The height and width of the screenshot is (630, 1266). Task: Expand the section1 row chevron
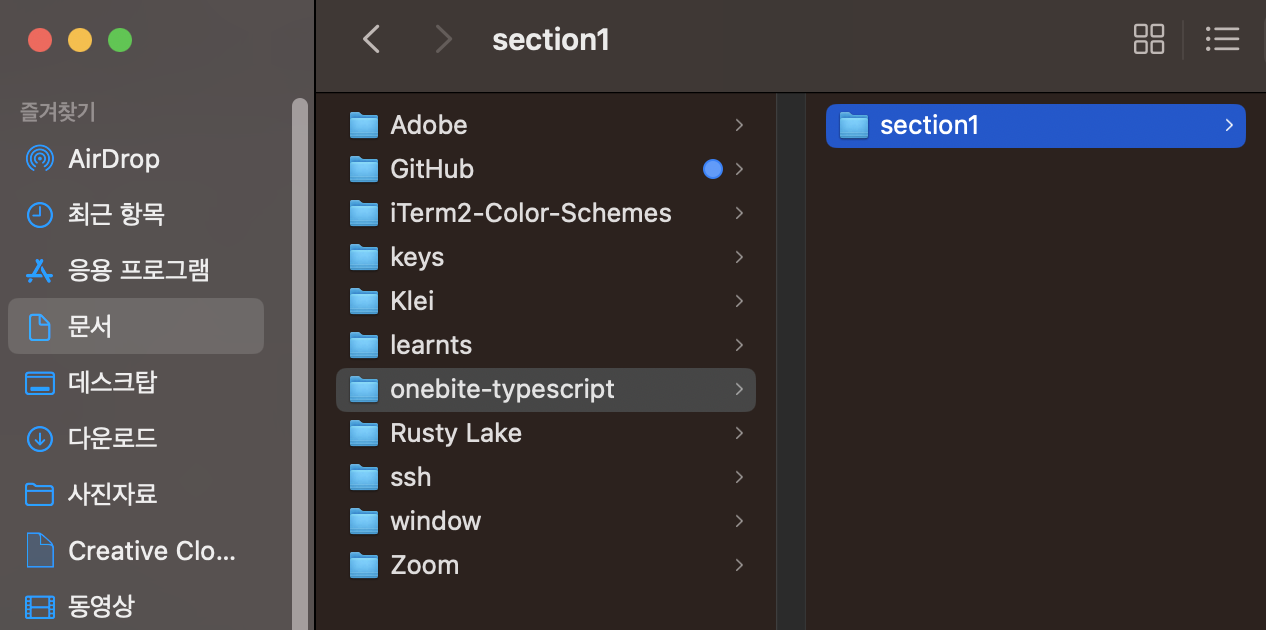tap(1229, 125)
